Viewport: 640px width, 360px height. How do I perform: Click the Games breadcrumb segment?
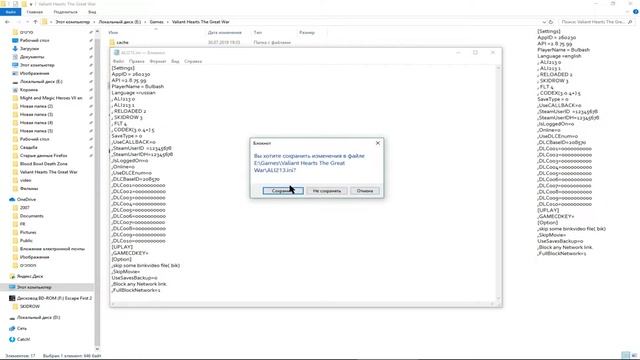pyautogui.click(x=156, y=22)
